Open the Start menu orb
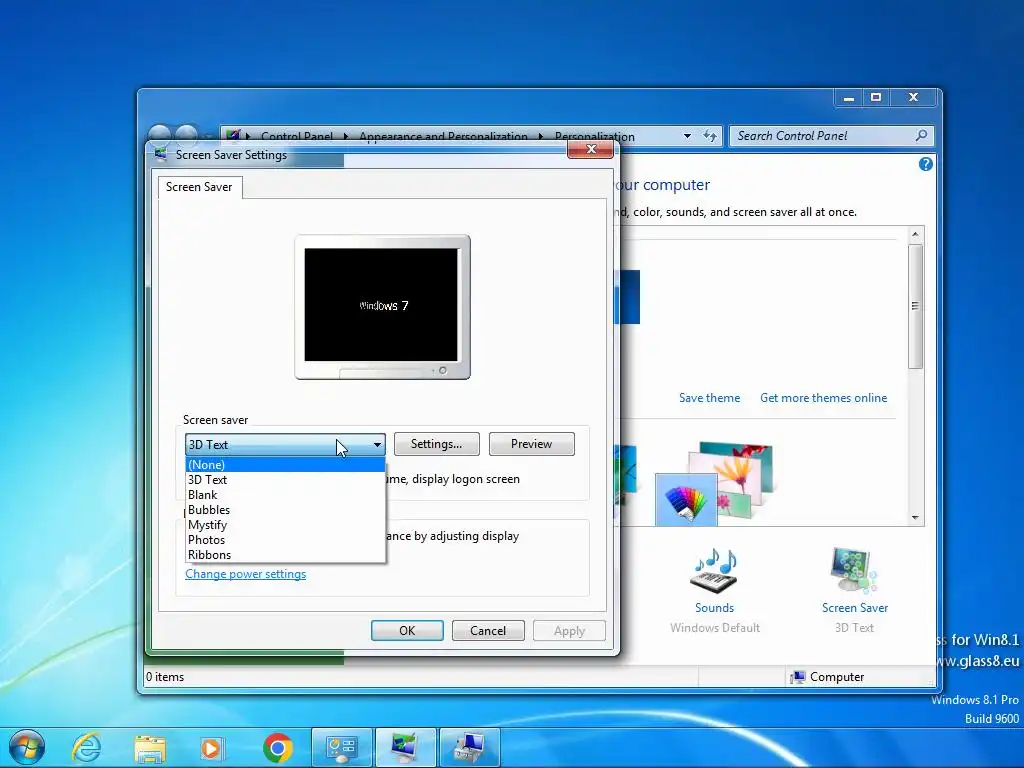Screen dimensions: 1024x768 point(27,748)
